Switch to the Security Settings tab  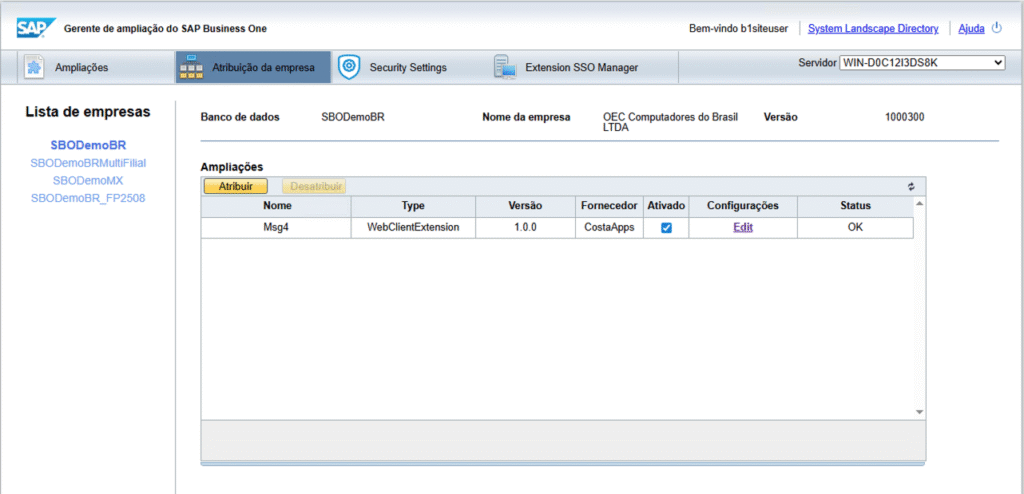(407, 68)
